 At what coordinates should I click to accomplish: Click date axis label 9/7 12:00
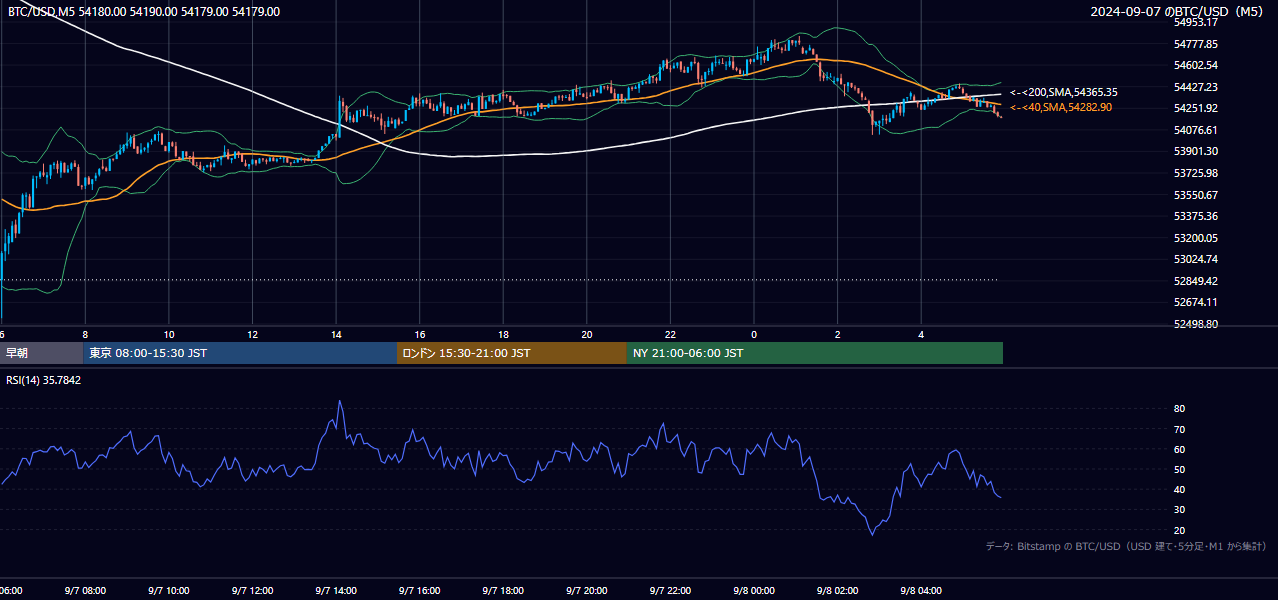252,591
